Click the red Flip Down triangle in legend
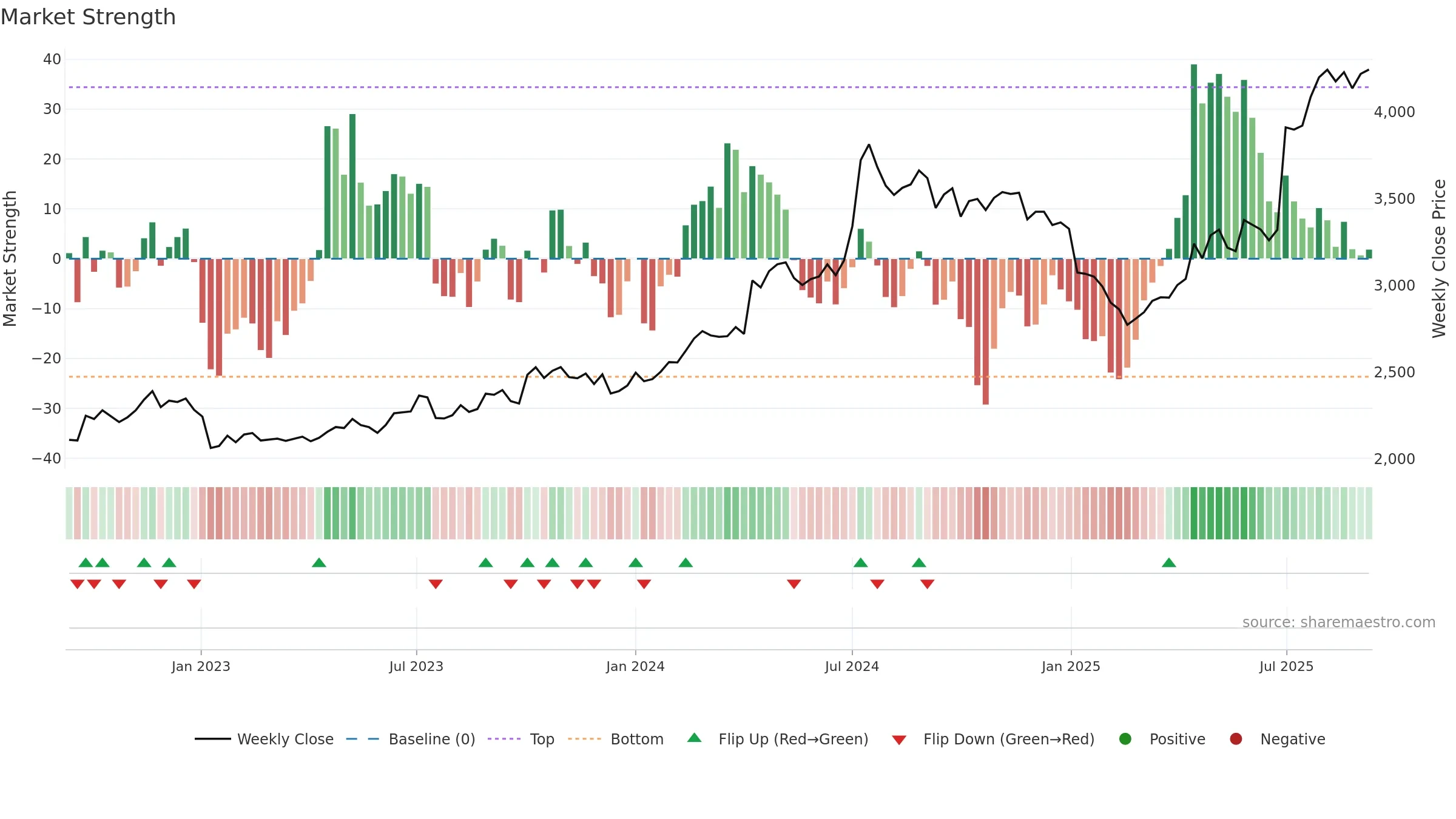 (x=899, y=740)
